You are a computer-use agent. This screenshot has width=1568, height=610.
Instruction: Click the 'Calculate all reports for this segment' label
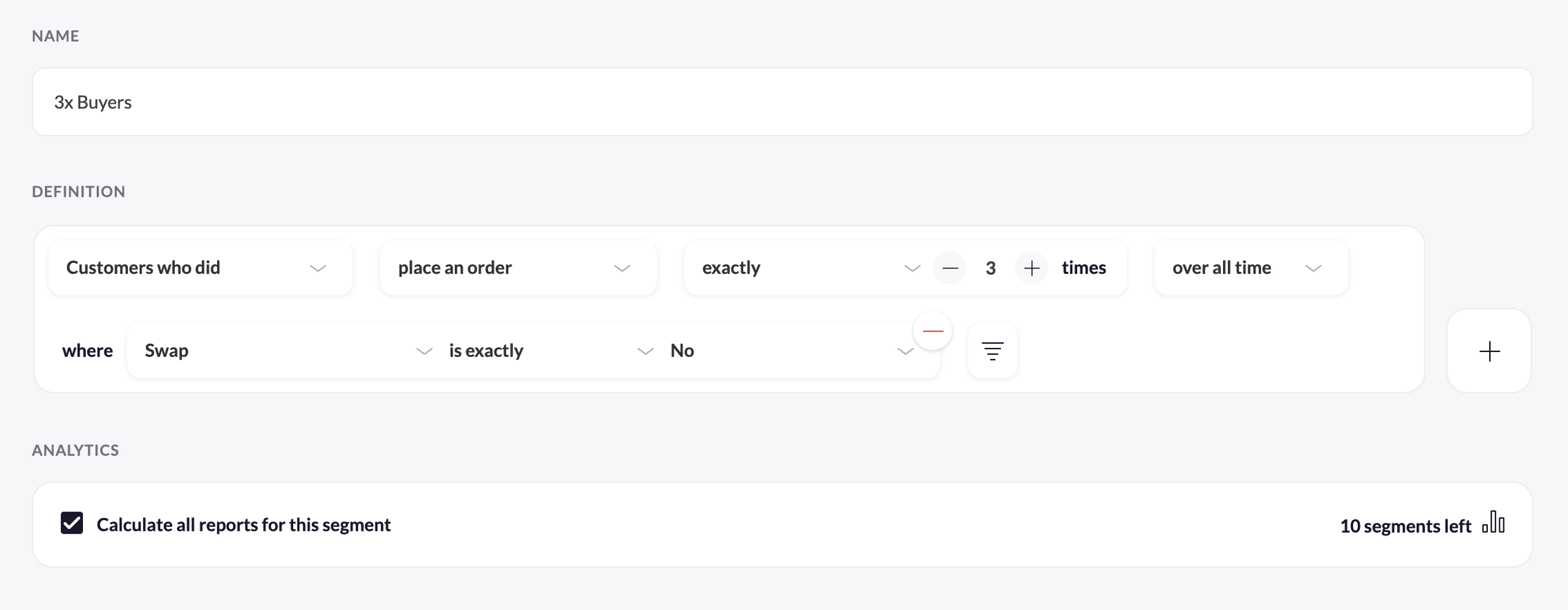click(x=243, y=525)
